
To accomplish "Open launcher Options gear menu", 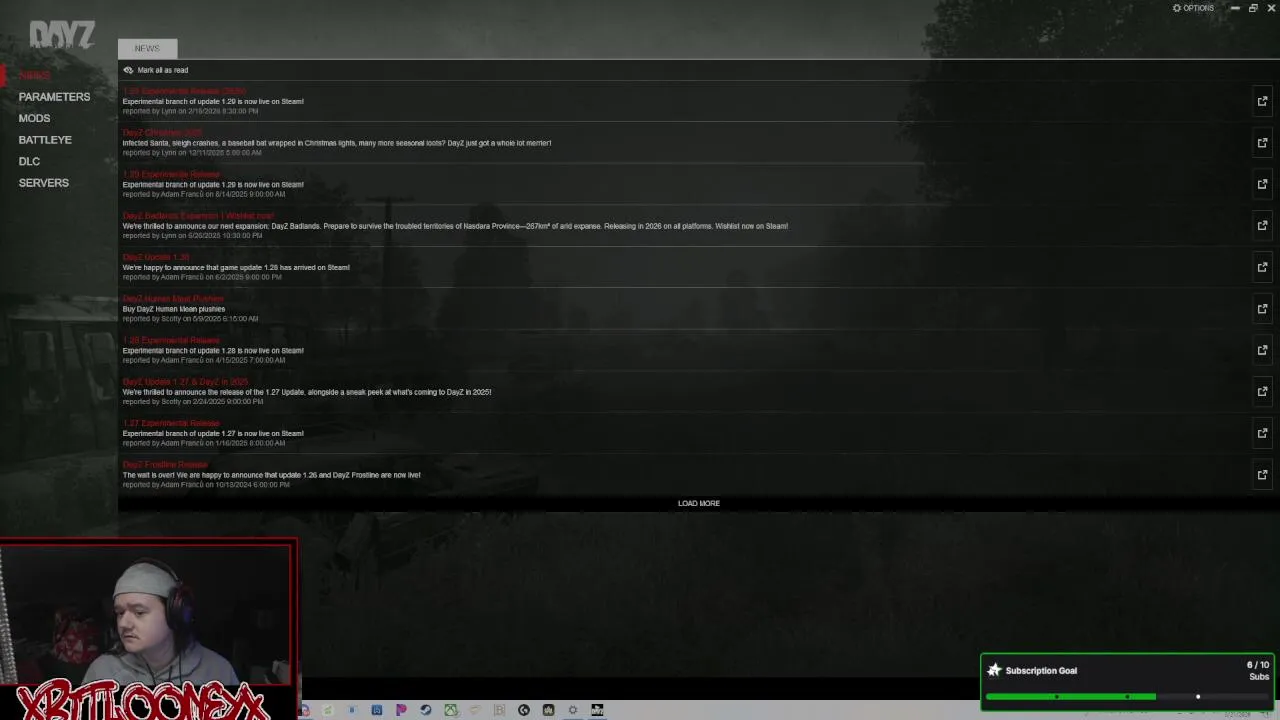I will click(1193, 8).
